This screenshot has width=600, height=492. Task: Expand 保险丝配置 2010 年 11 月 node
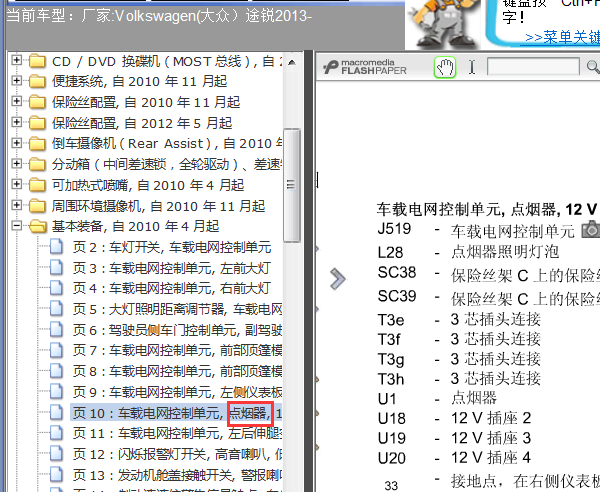point(16,101)
